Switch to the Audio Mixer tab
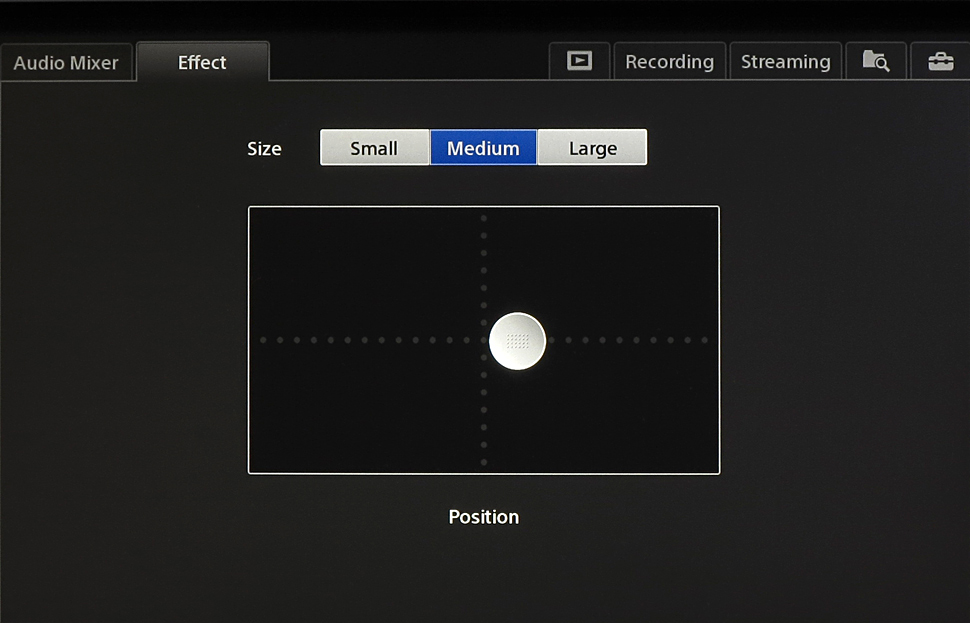Image resolution: width=970 pixels, height=623 pixels. tap(66, 62)
